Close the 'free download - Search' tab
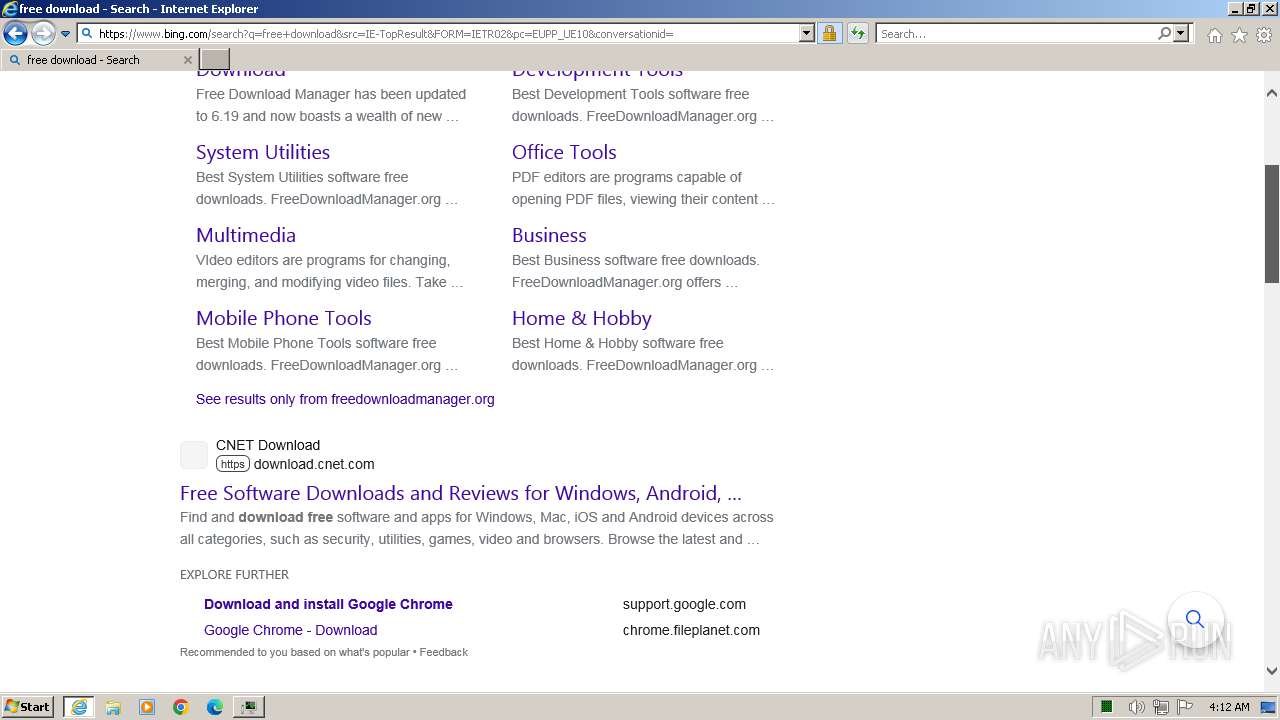This screenshot has width=1280, height=720. (x=187, y=60)
